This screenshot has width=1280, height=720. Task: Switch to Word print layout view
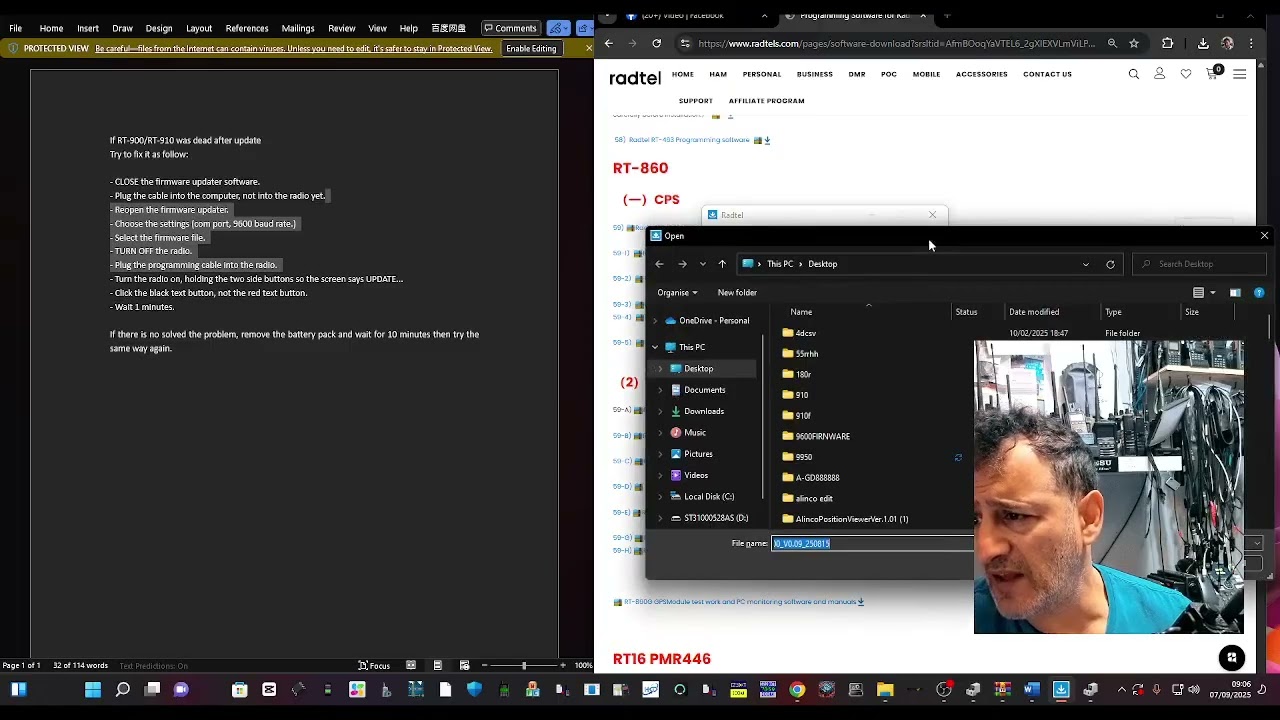coord(437,665)
